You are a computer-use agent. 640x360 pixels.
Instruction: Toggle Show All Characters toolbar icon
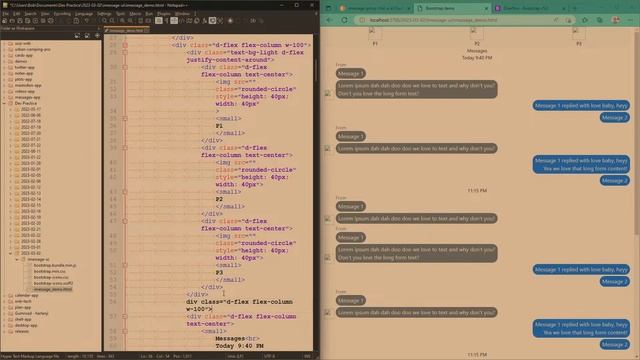[x=167, y=20]
